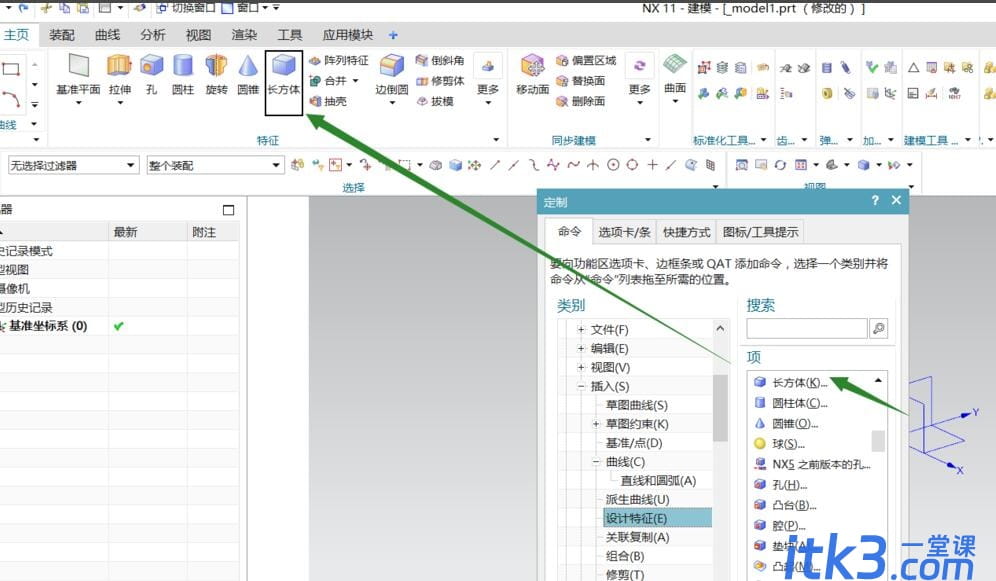Click the 拔模 draft command
996x581 pixels.
pyautogui.click(x=435, y=101)
